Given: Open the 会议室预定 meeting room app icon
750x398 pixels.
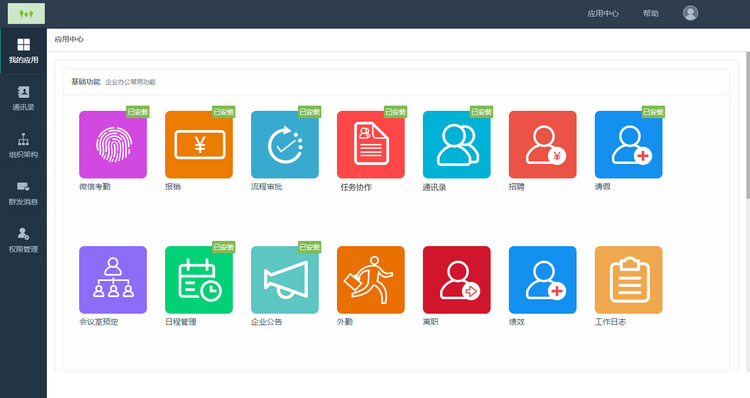Looking at the screenshot, I should (x=113, y=280).
